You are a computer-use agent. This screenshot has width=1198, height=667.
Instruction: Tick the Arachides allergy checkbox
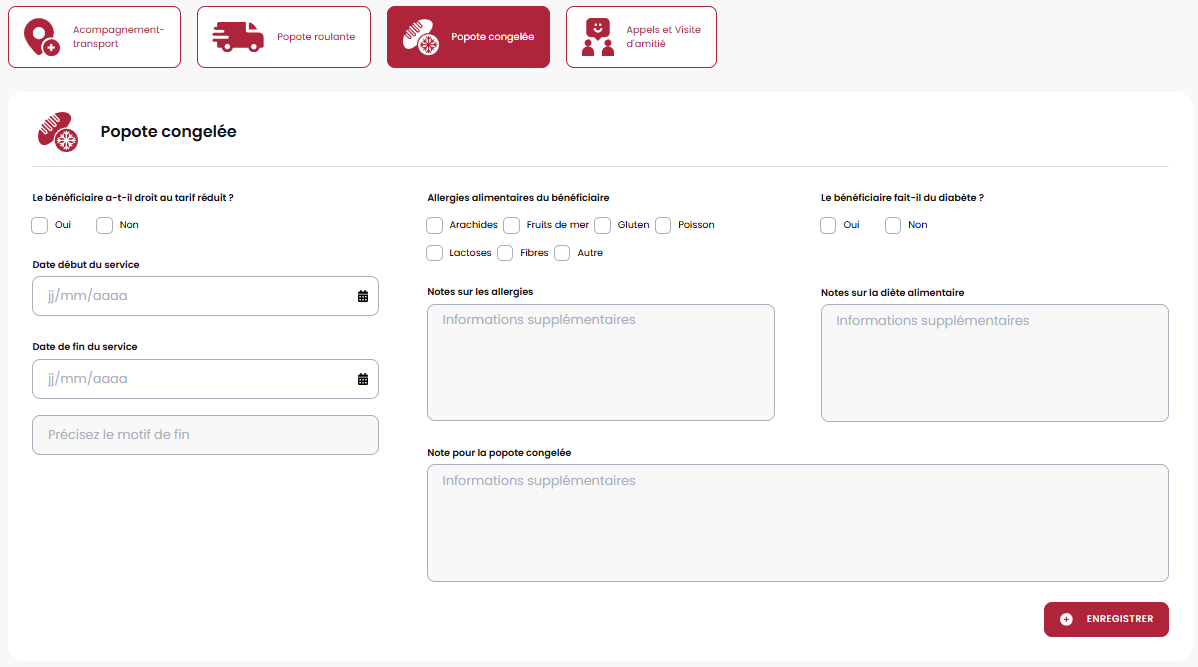point(435,225)
